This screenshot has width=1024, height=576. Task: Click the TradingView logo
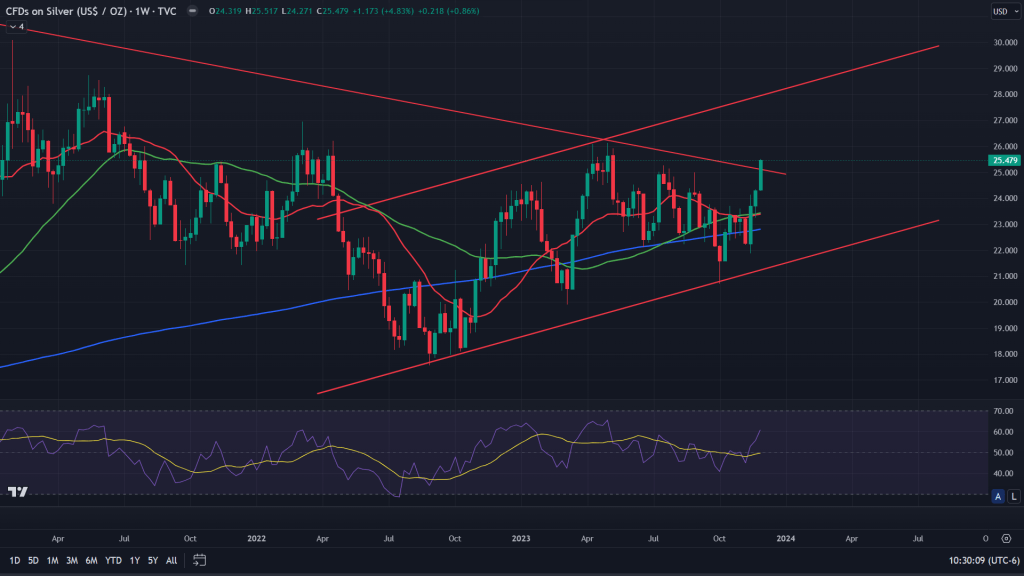coord(16,492)
